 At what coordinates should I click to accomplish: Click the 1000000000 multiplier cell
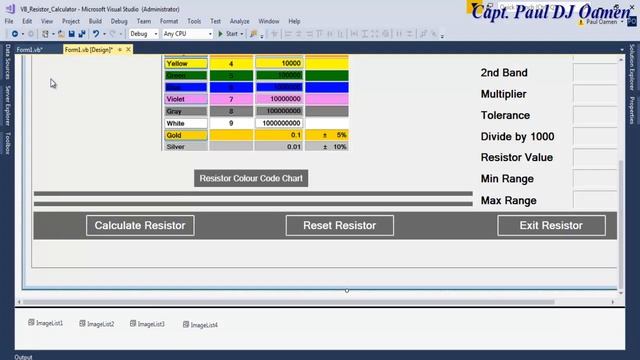(x=279, y=123)
